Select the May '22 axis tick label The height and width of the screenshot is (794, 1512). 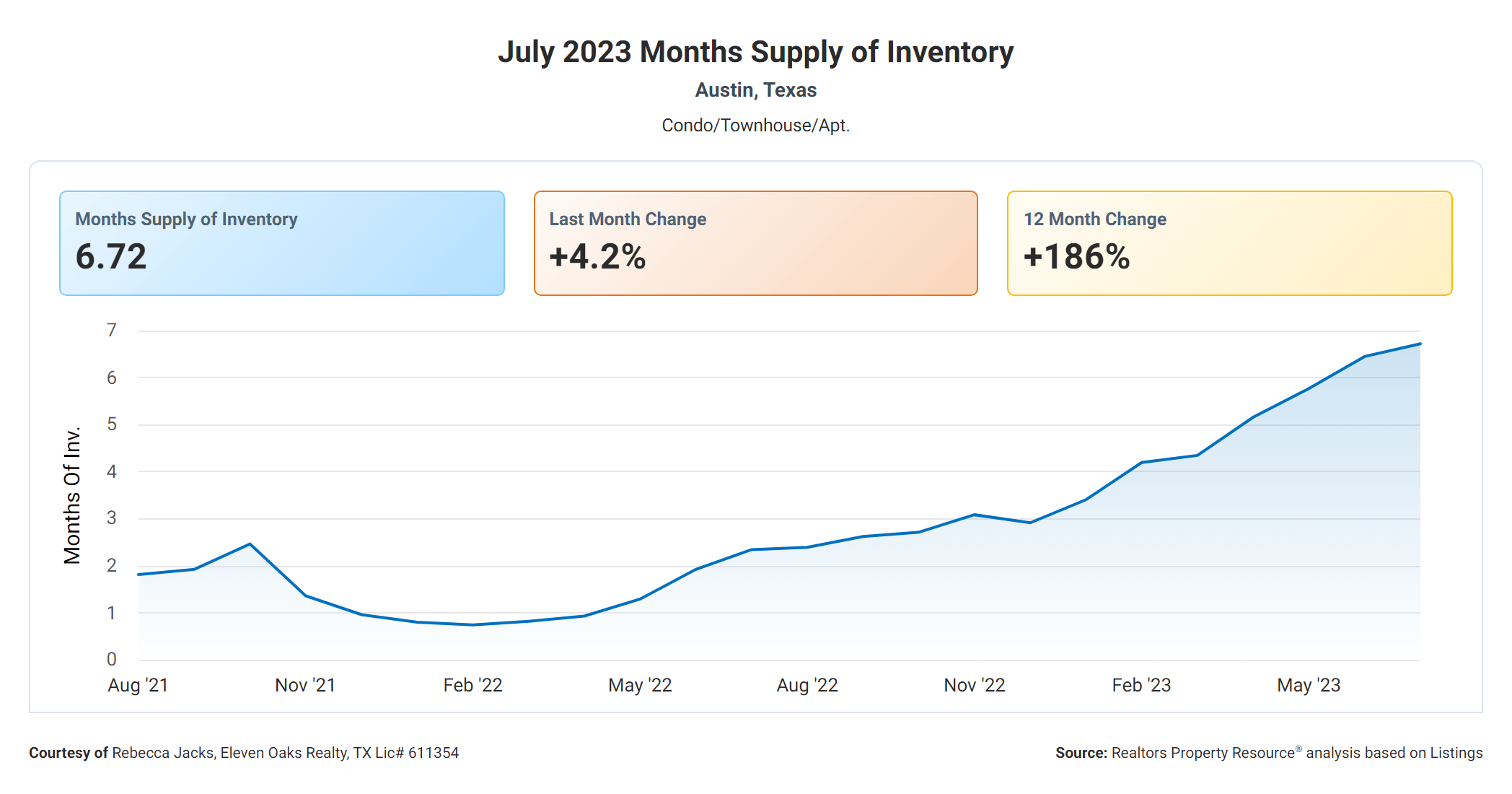640,685
